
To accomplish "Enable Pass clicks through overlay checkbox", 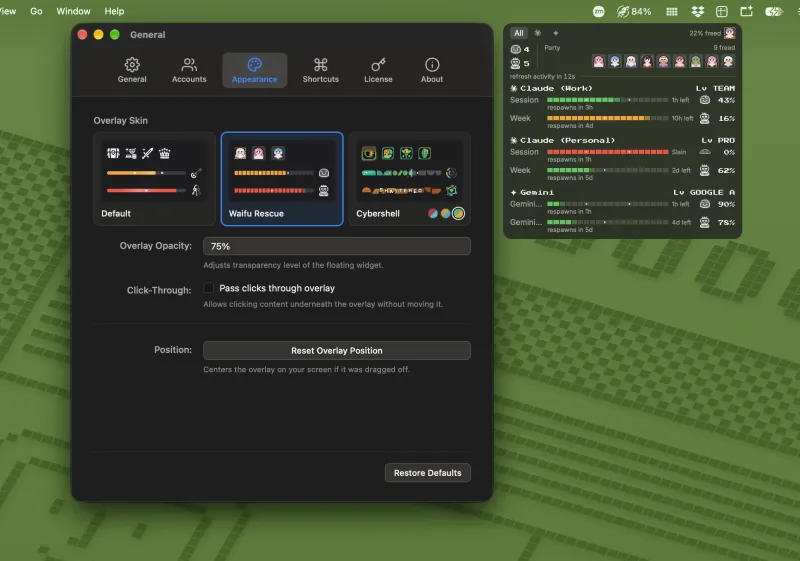I will click(x=208, y=288).
